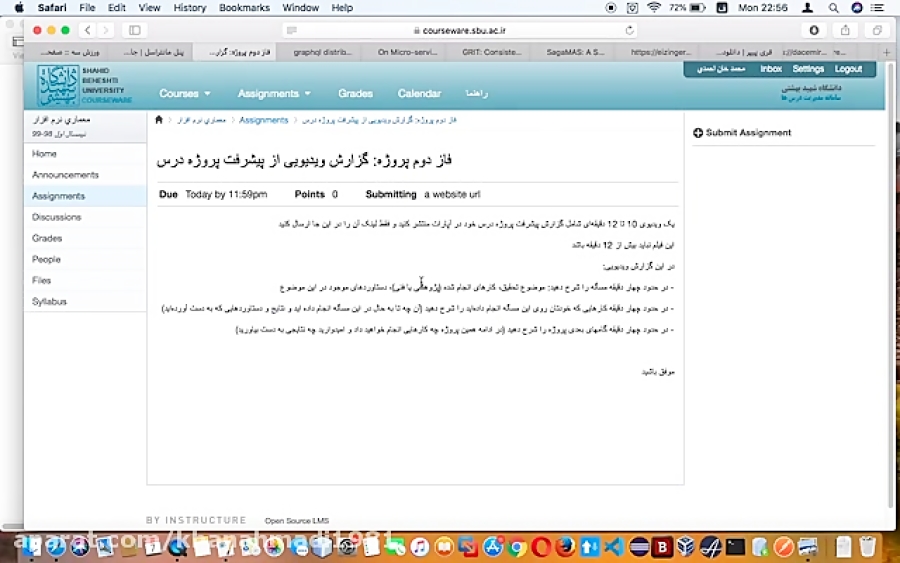Click the clock showing Mon 22:56

point(762,8)
